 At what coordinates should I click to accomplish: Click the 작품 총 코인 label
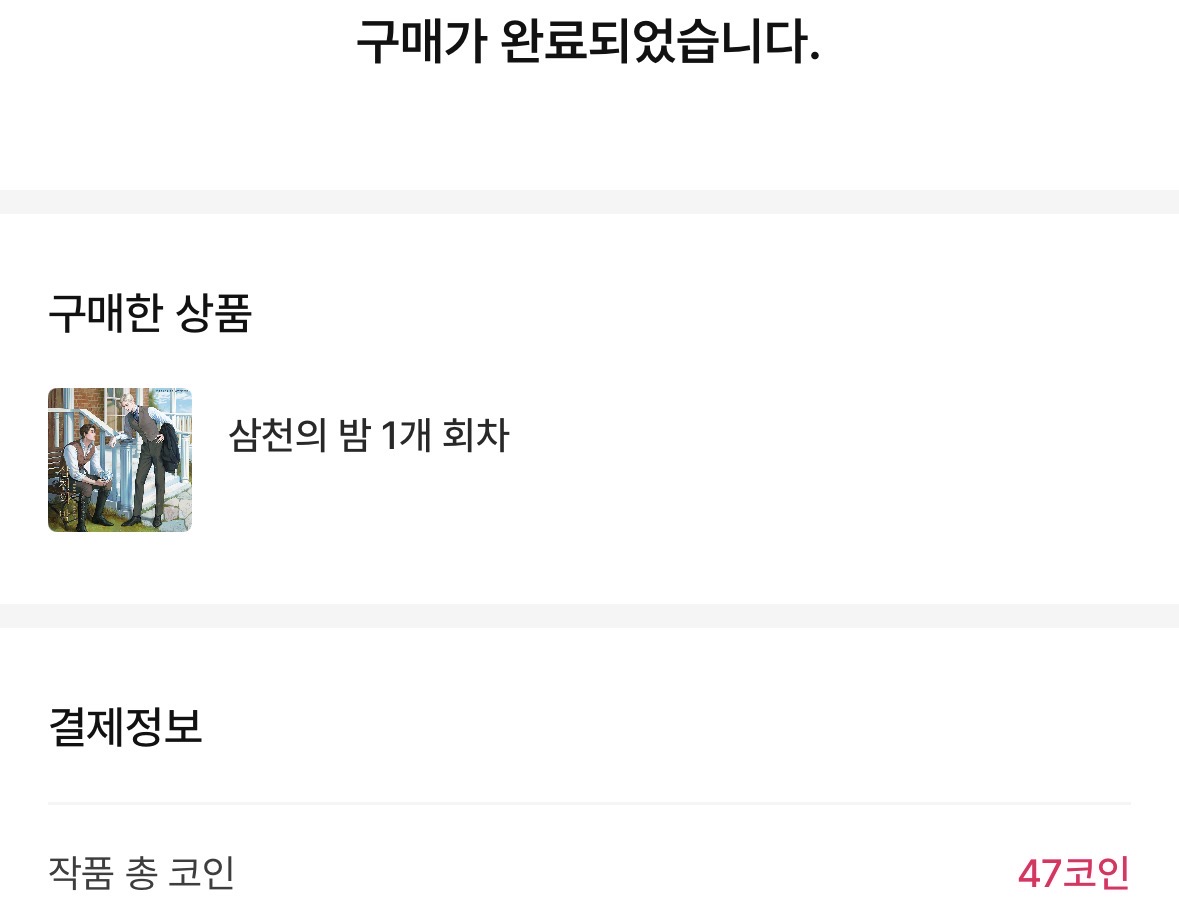(x=141, y=873)
